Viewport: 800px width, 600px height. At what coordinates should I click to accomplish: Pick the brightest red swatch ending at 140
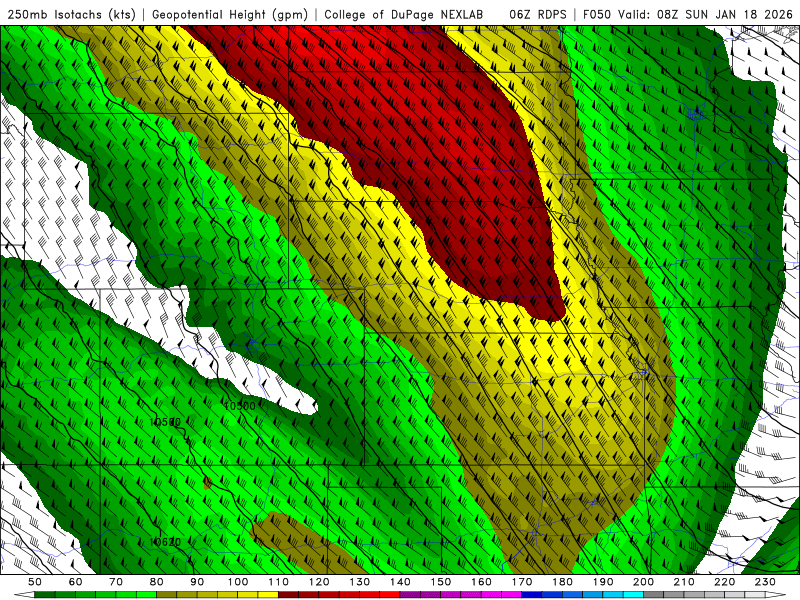click(390, 595)
